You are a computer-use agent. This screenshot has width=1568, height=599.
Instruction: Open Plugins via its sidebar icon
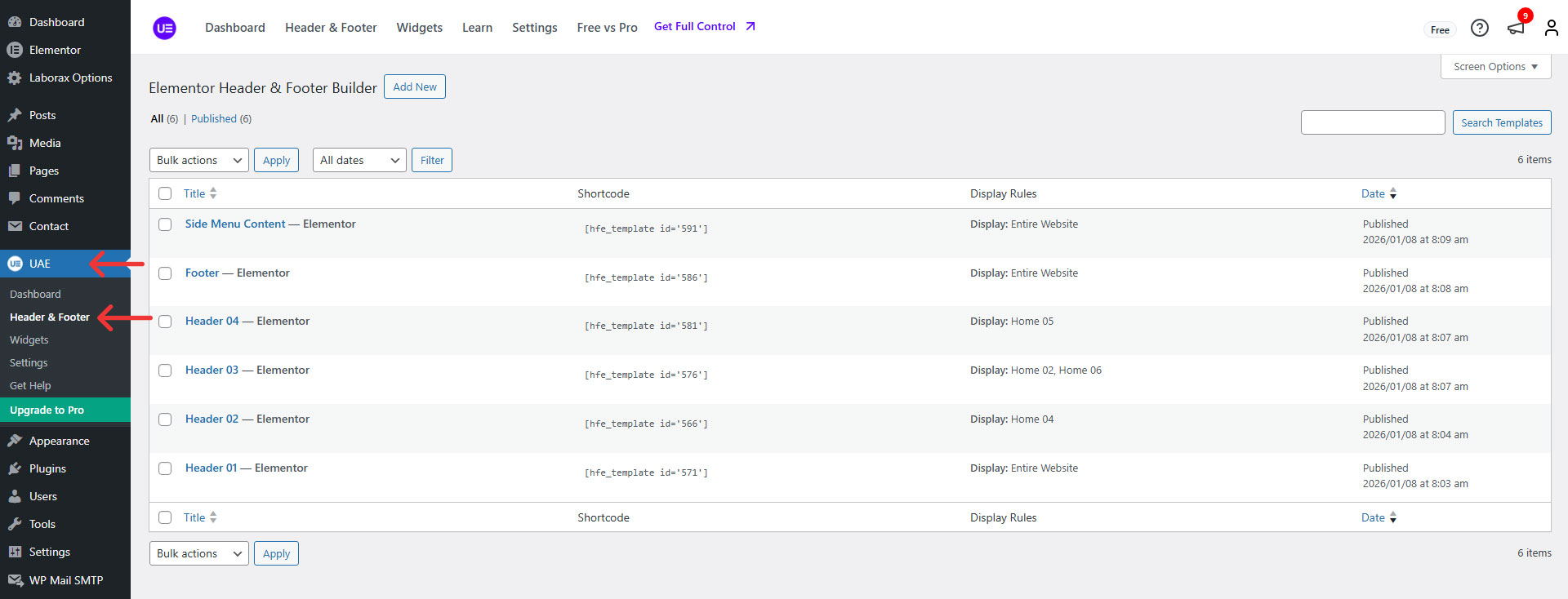[15, 468]
